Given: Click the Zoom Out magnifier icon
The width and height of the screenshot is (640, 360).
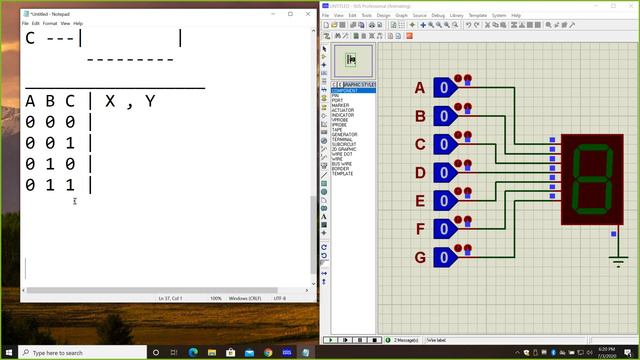Looking at the screenshot, I should tap(439, 25).
